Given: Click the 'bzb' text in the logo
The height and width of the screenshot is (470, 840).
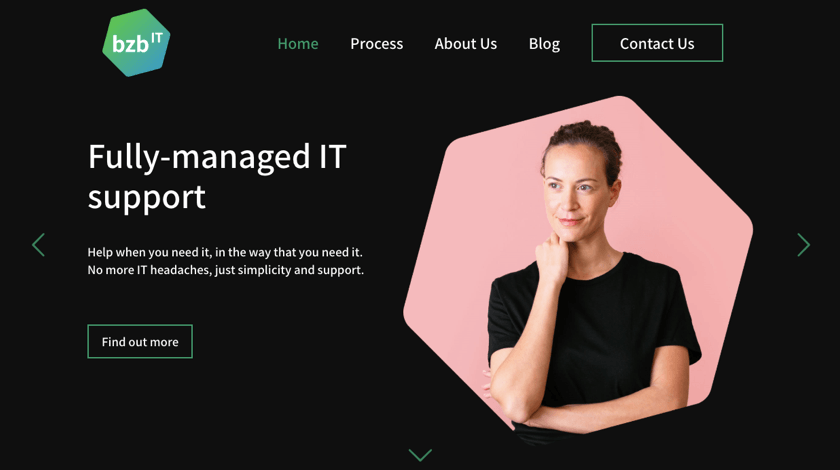Looking at the screenshot, I should click(x=130, y=44).
